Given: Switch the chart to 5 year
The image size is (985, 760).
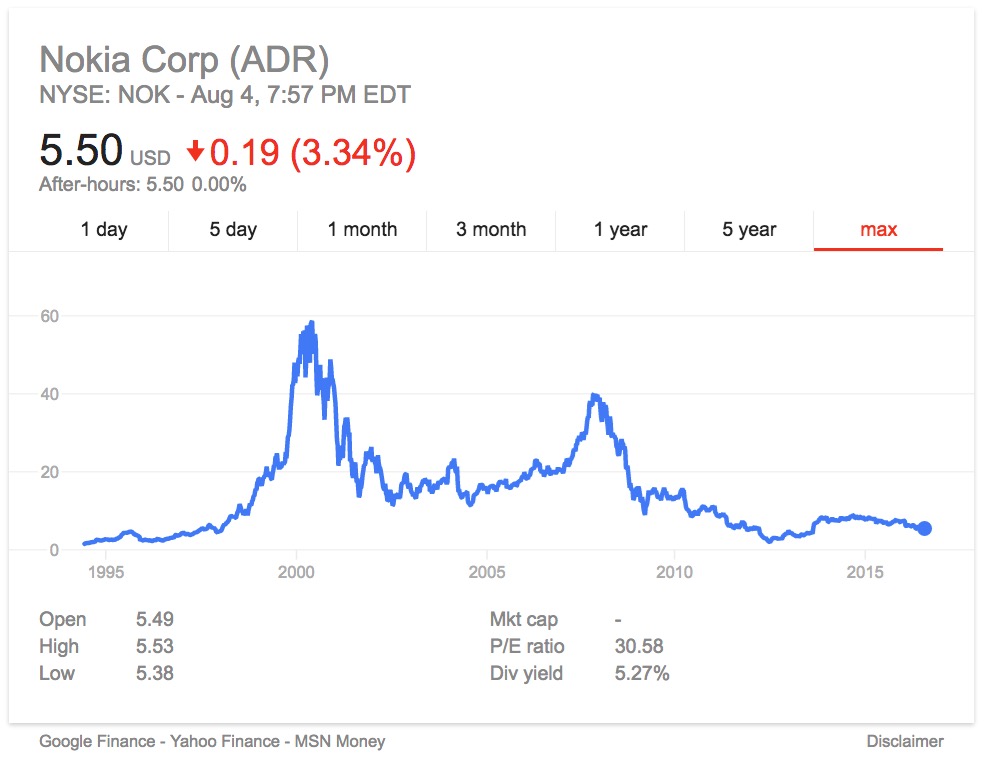Looking at the screenshot, I should coord(749,229).
